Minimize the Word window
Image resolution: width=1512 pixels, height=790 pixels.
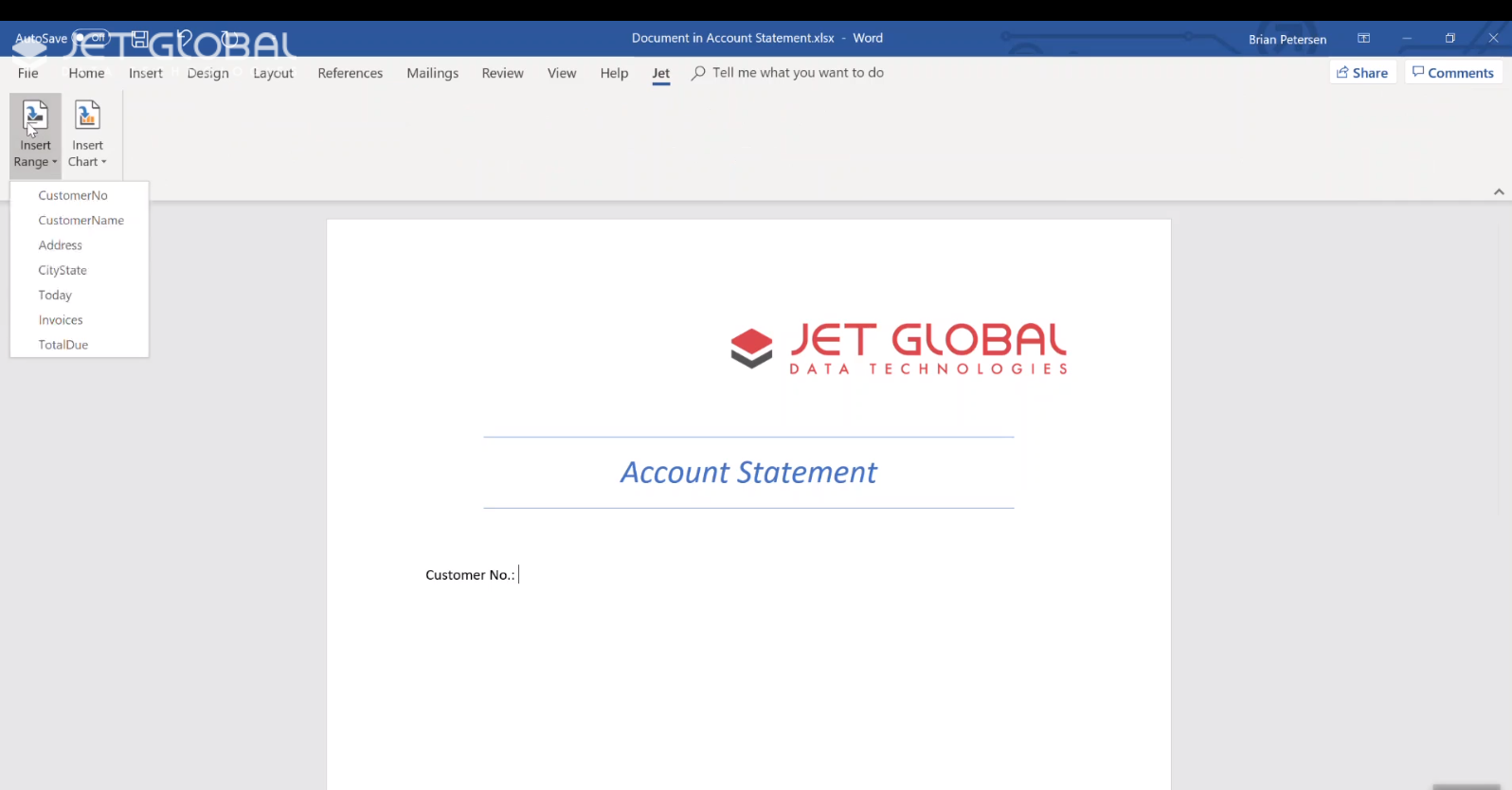tap(1407, 38)
